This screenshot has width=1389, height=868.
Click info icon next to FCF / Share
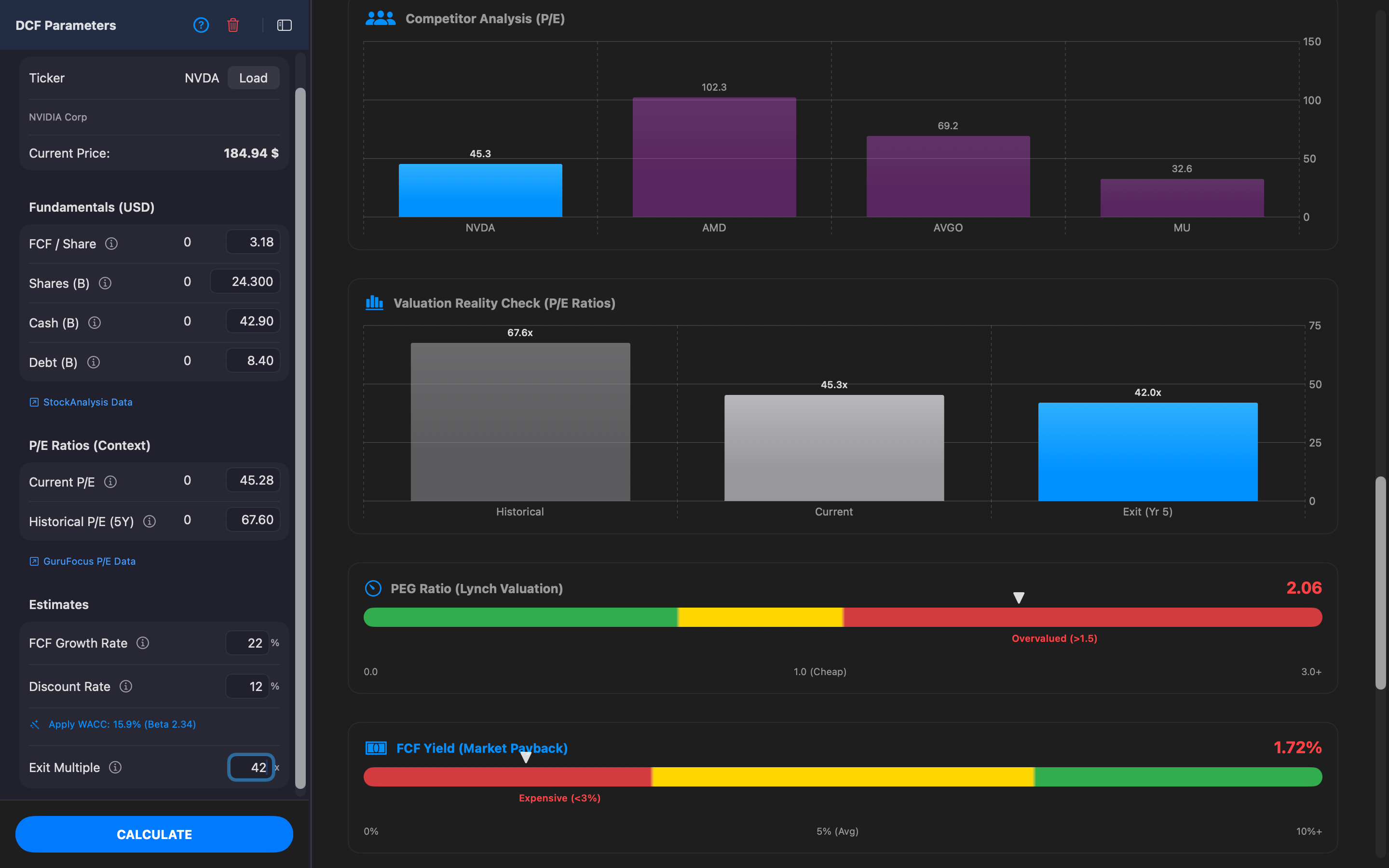coord(111,244)
